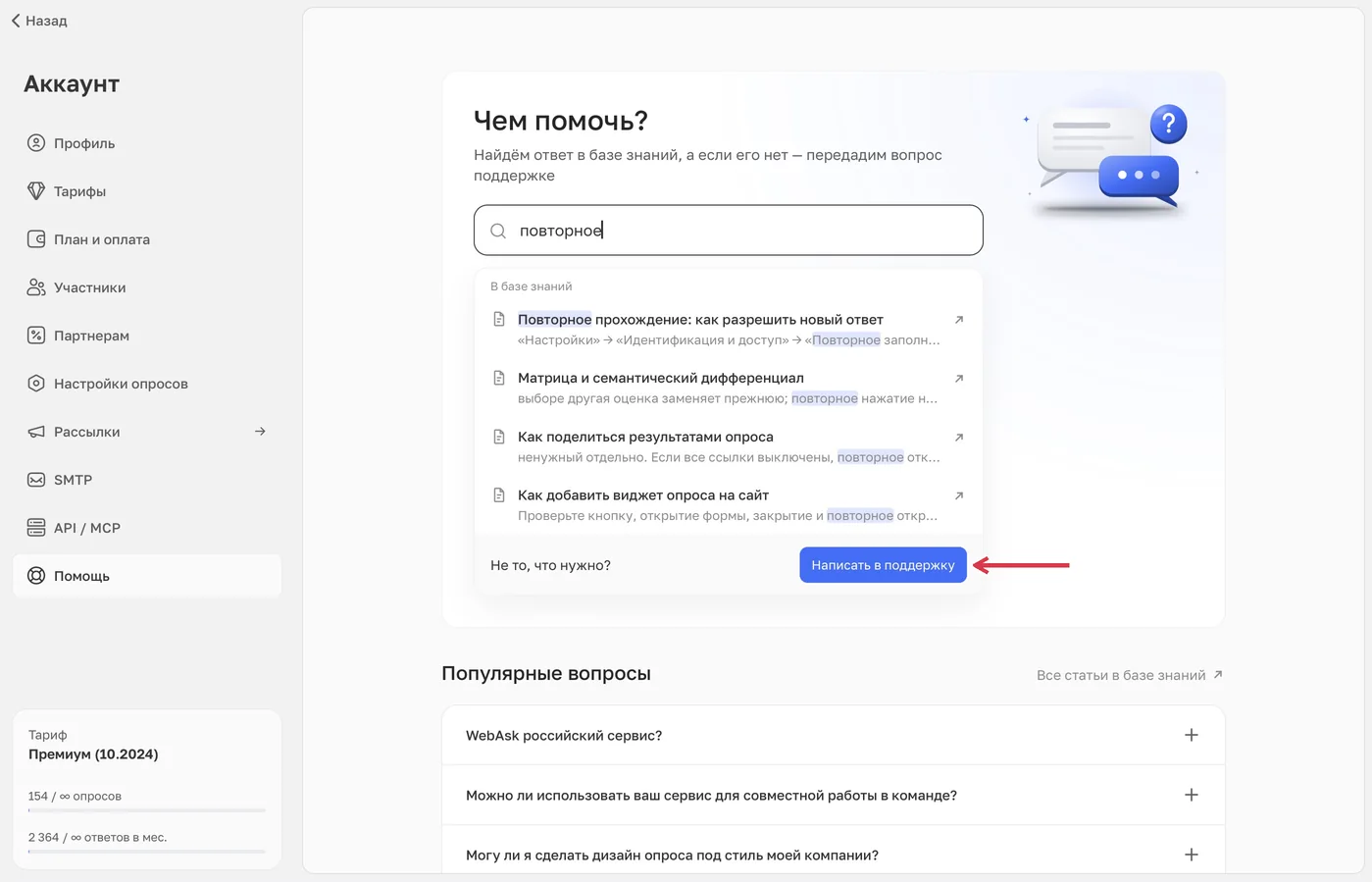The width and height of the screenshot is (1372, 882).
Task: Expand the question about совместной работы в команде
Action: point(1191,795)
